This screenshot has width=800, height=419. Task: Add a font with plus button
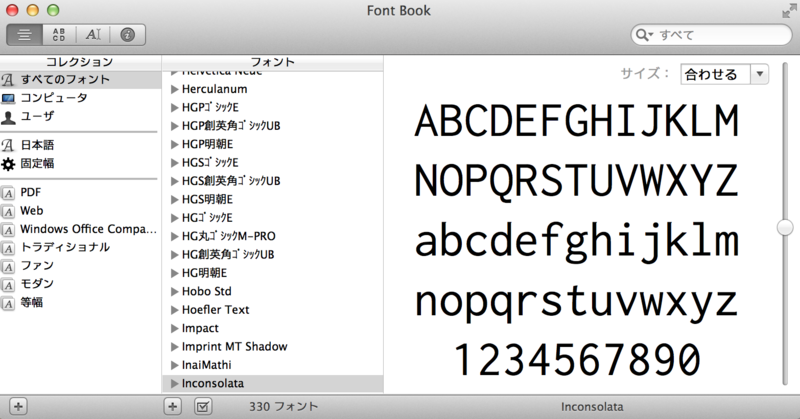tap(172, 407)
